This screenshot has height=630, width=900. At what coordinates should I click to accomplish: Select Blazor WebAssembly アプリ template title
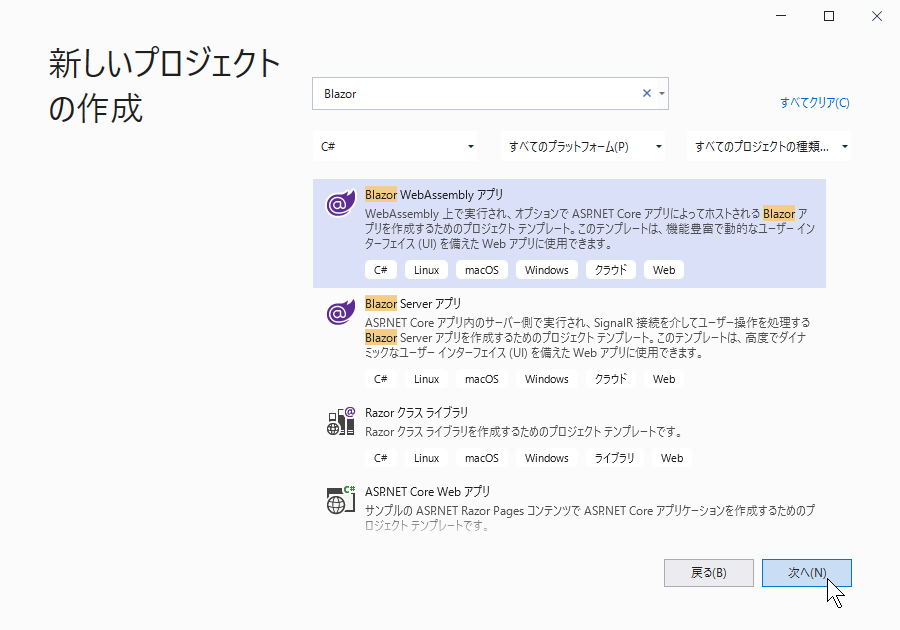click(434, 195)
